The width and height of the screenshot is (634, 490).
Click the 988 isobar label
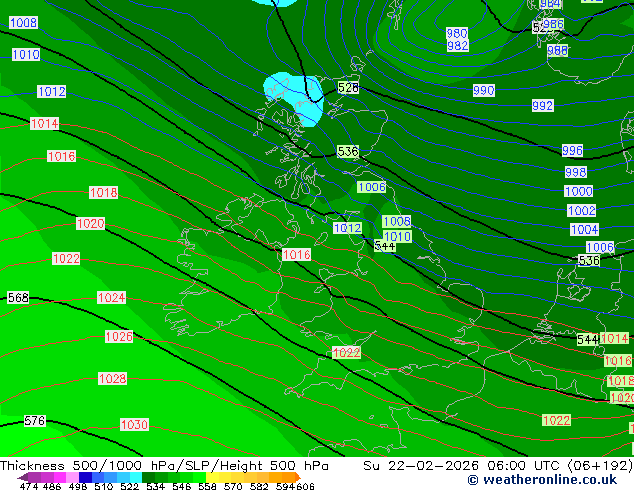558,51
